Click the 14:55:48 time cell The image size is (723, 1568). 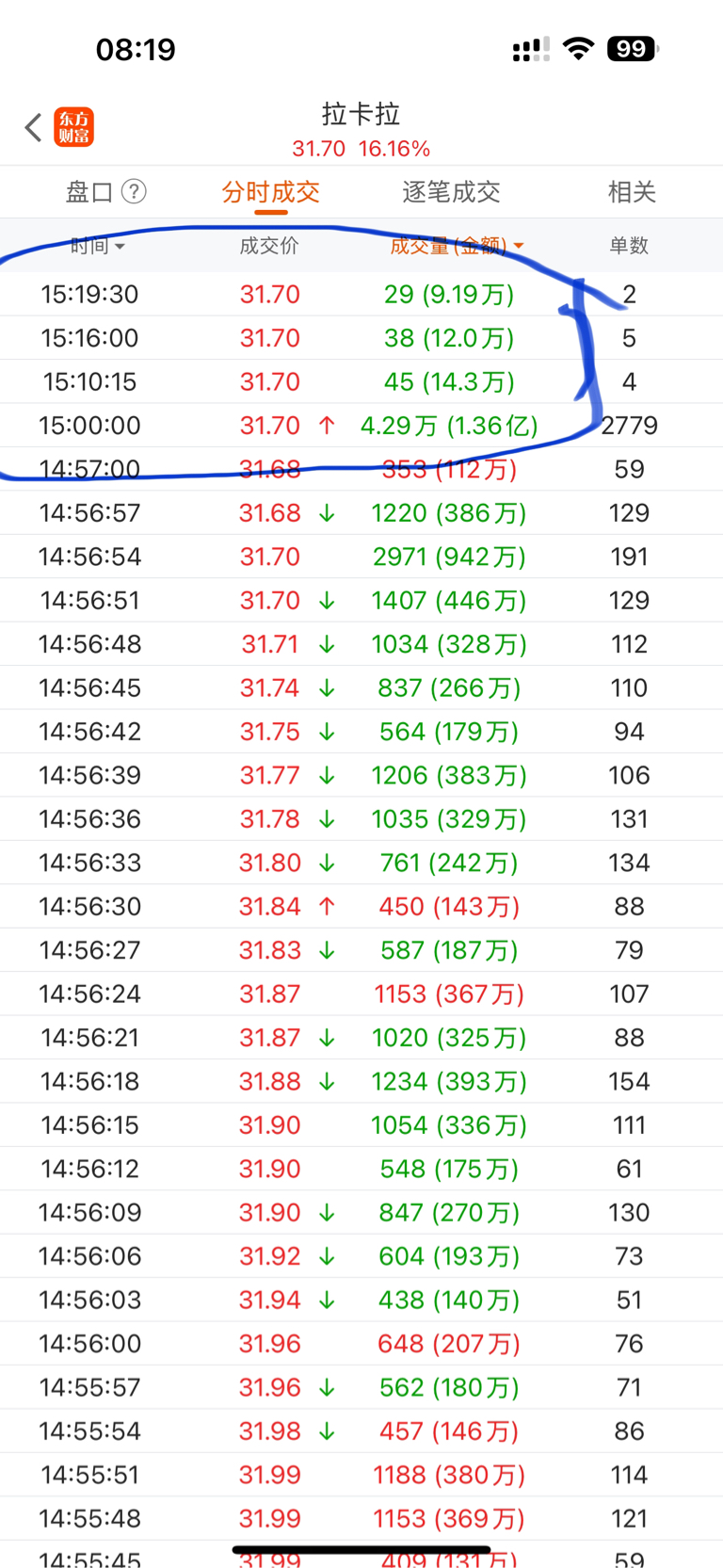(89, 1519)
